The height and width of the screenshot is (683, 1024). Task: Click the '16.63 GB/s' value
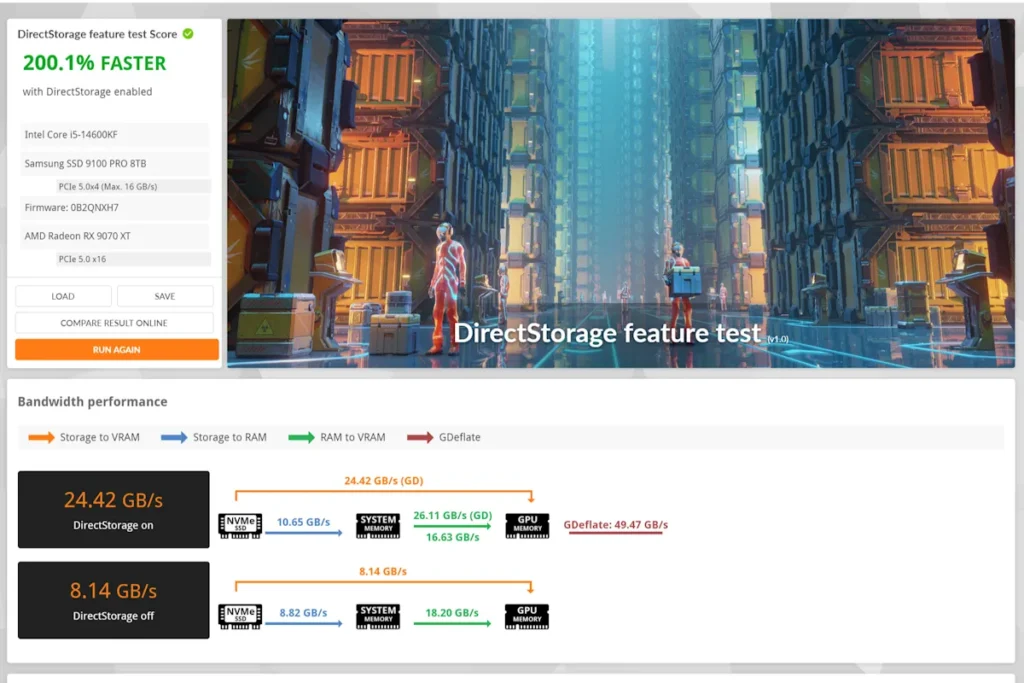[453, 537]
